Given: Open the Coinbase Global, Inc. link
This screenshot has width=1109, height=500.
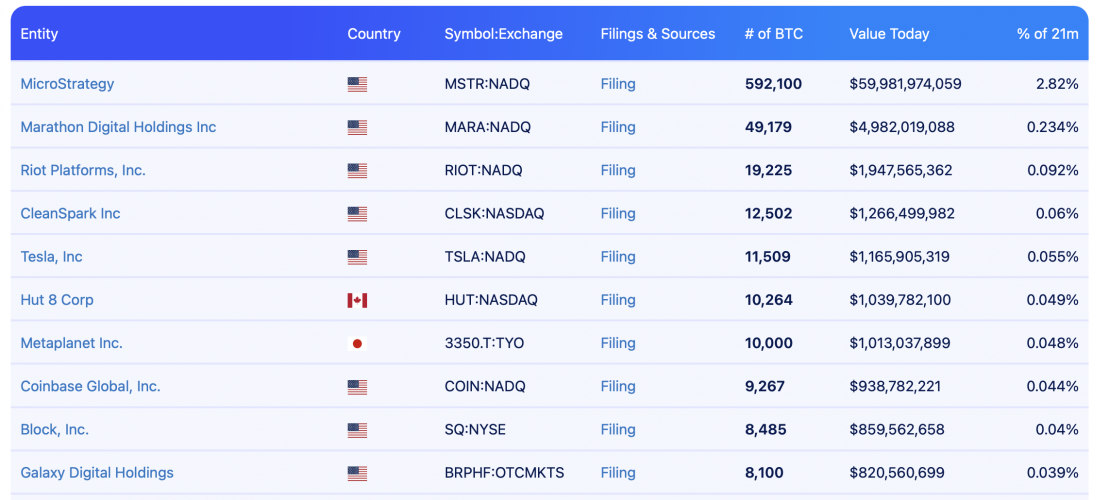Looking at the screenshot, I should coord(90,386).
